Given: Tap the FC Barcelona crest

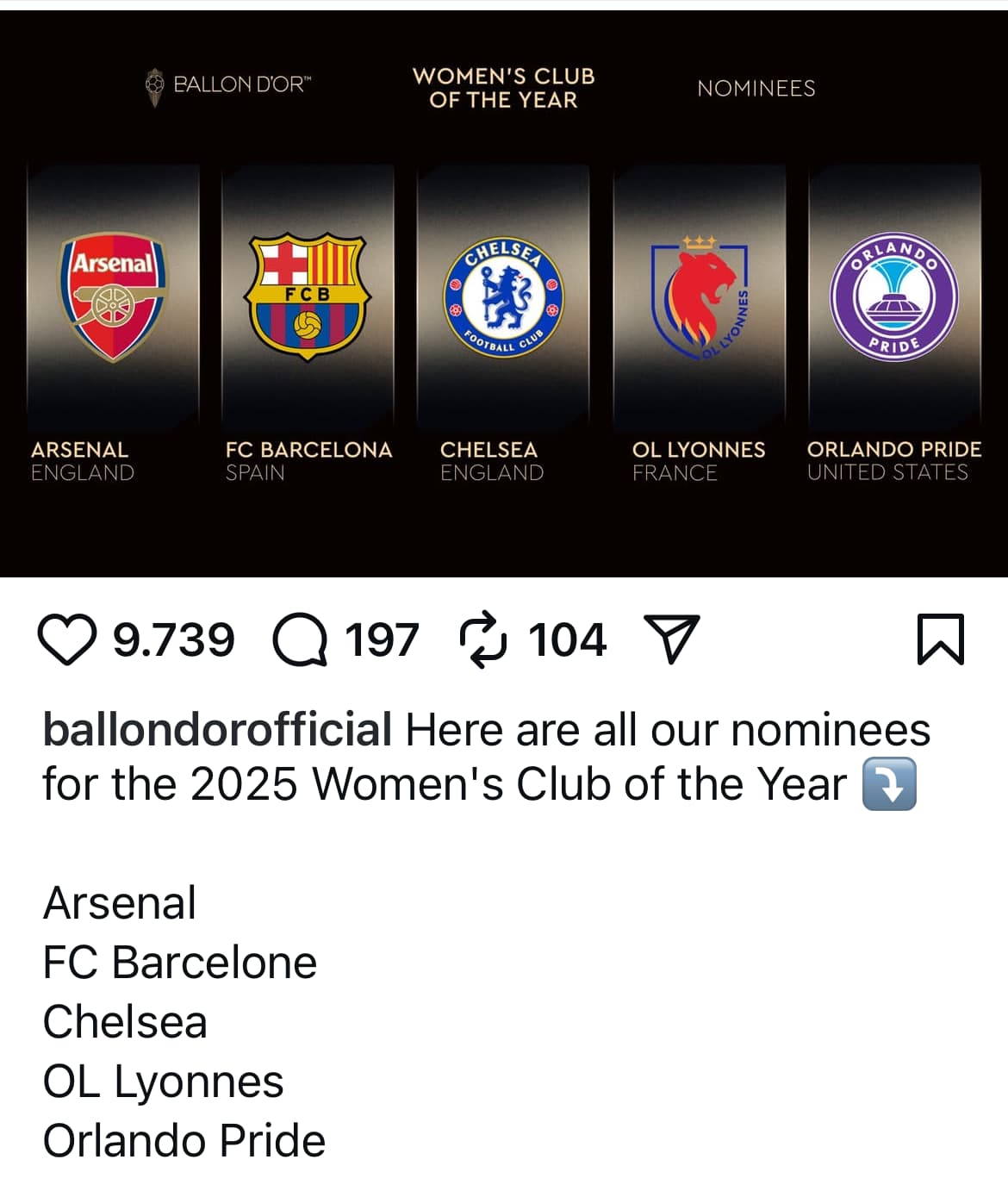Looking at the screenshot, I should pos(308,297).
